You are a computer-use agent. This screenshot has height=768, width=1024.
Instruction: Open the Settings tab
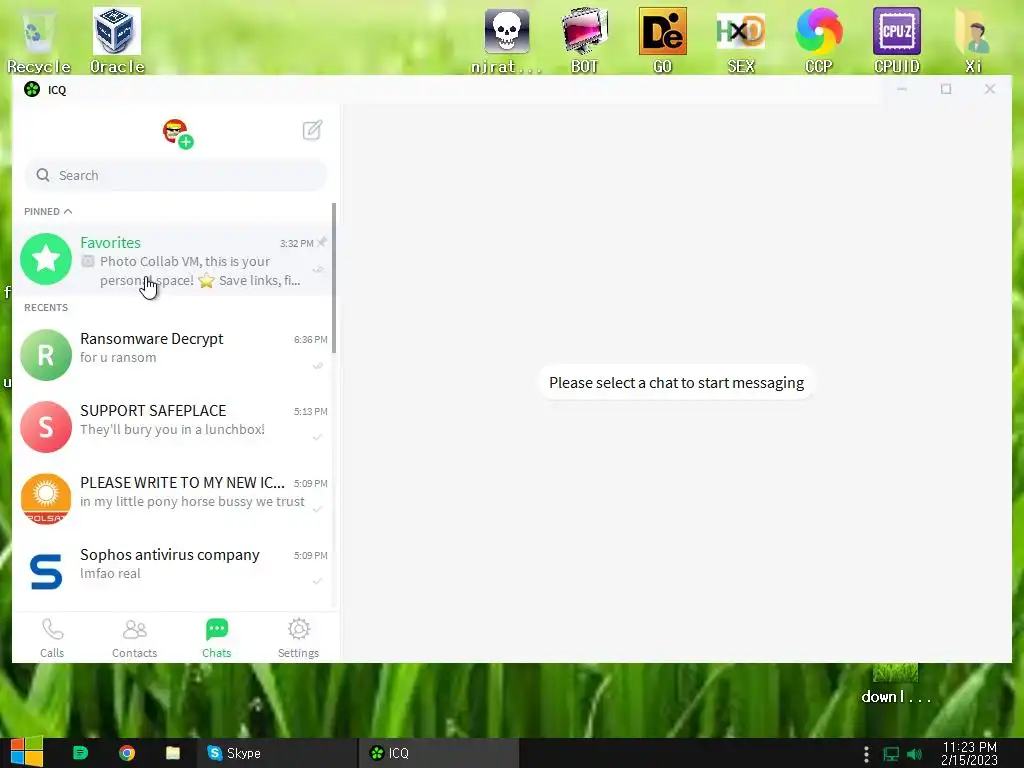click(298, 638)
